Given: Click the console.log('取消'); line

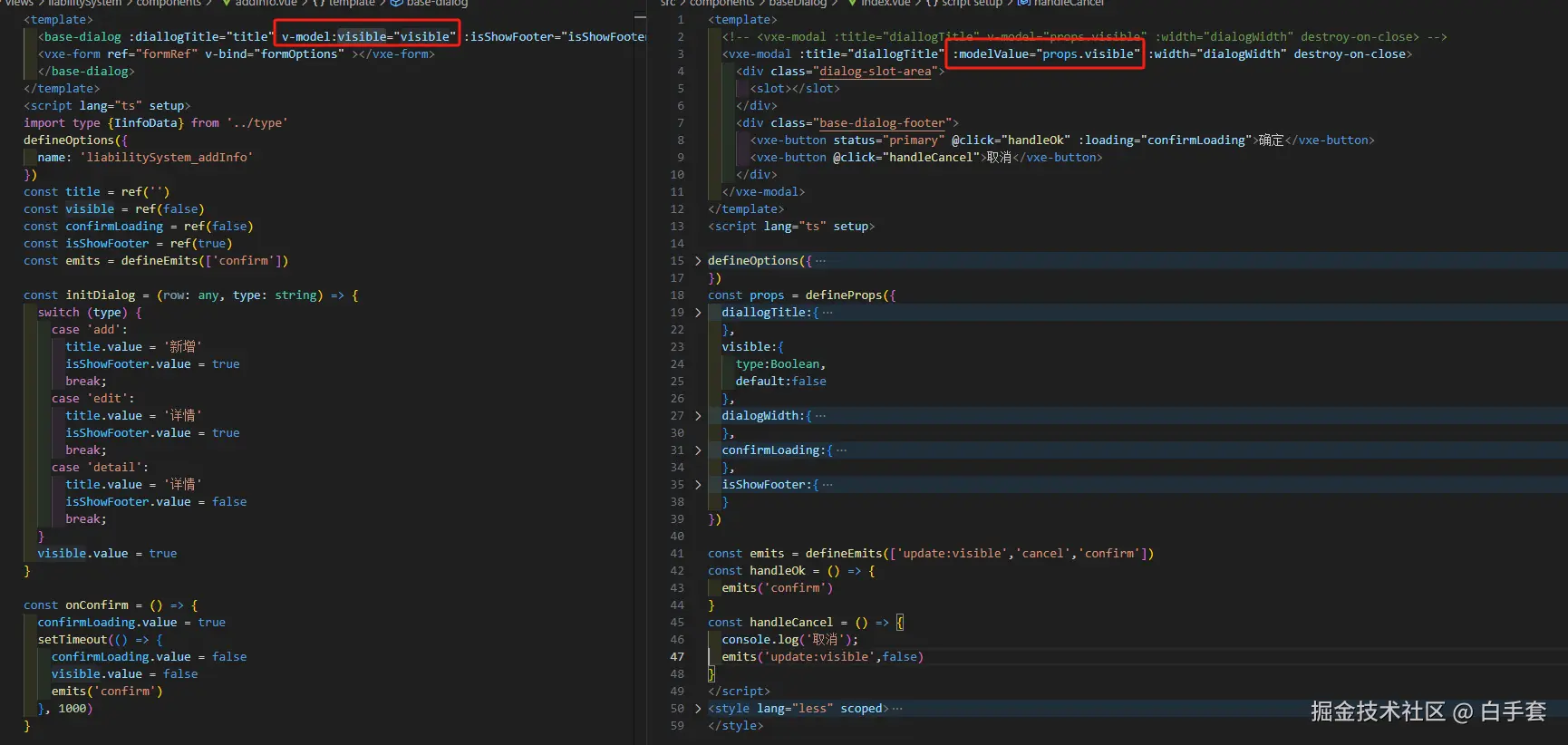Looking at the screenshot, I should 789,640.
